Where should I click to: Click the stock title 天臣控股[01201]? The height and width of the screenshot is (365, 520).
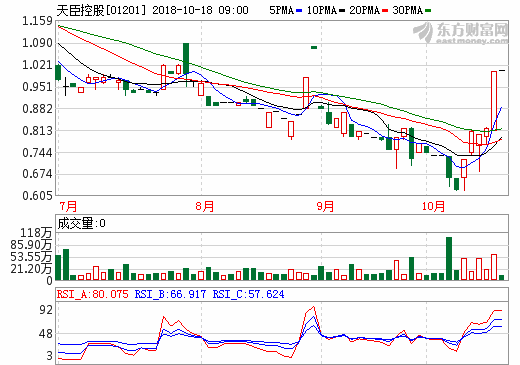(101, 10)
